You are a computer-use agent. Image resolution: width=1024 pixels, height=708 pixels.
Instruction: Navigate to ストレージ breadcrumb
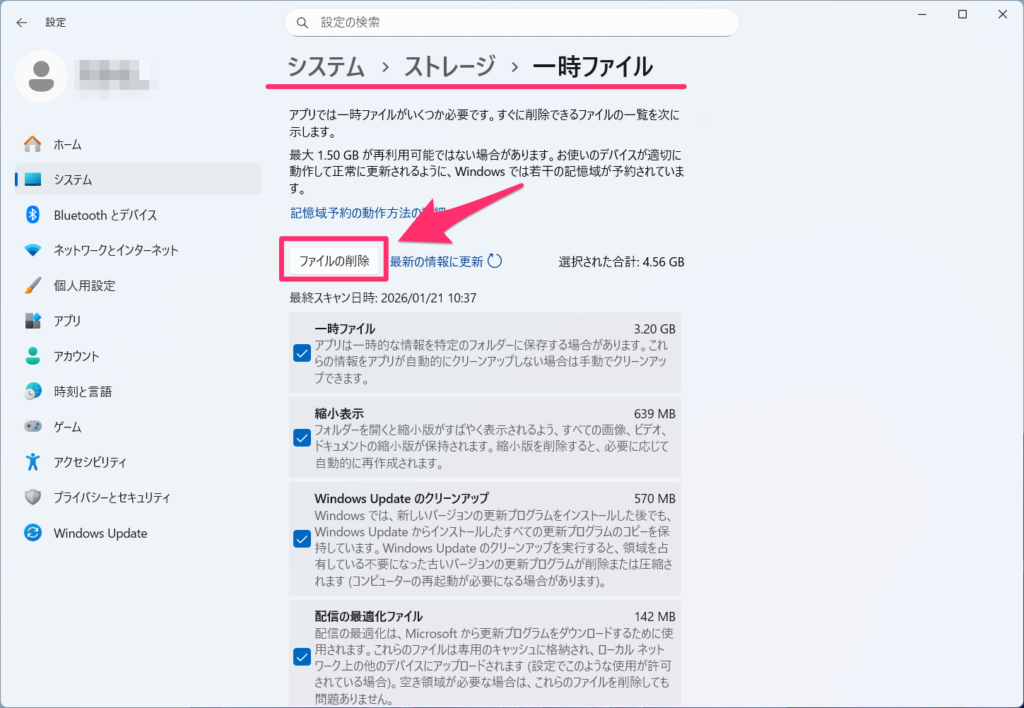[449, 67]
